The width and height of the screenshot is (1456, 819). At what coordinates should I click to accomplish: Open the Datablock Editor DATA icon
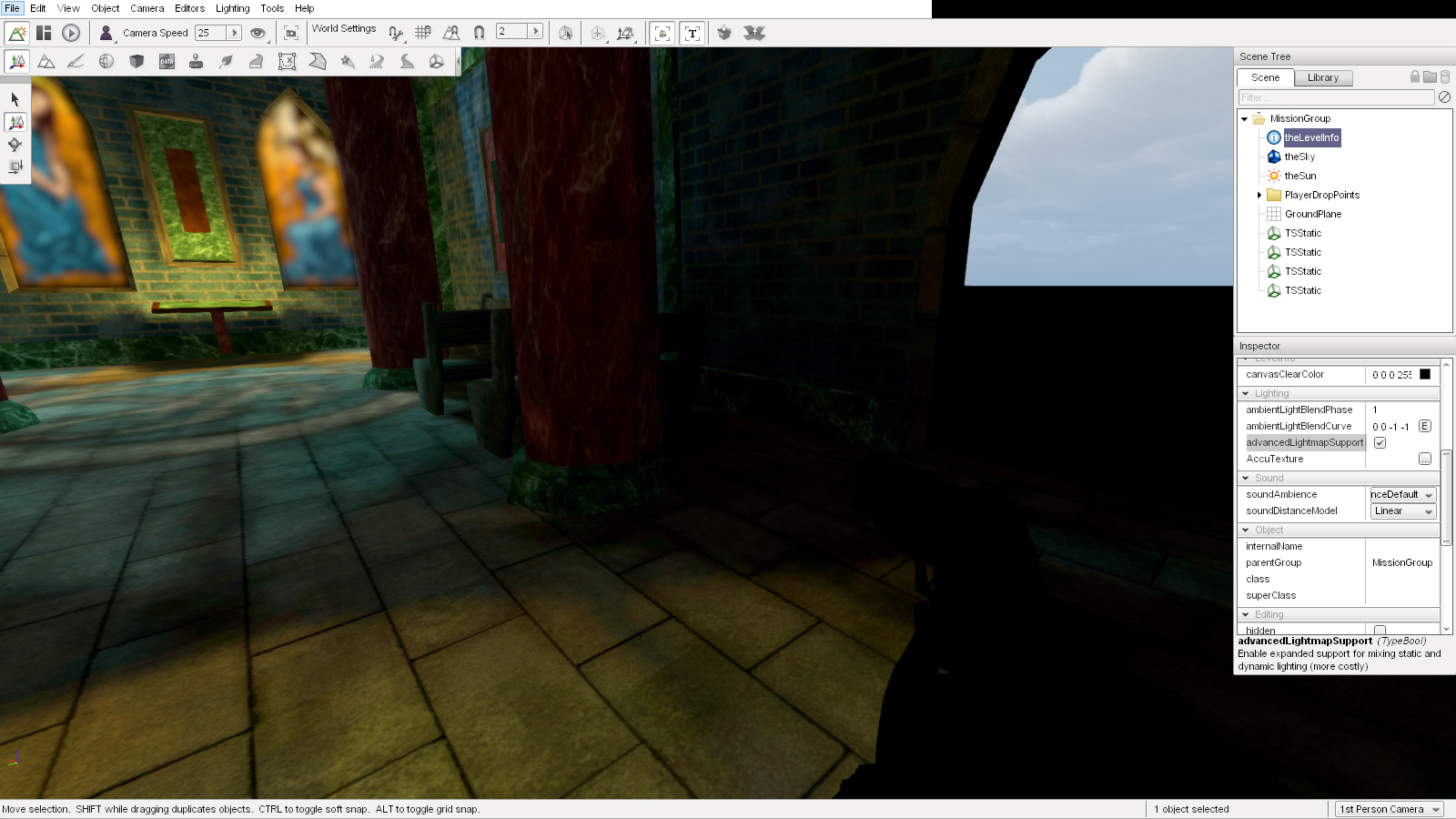[167, 62]
